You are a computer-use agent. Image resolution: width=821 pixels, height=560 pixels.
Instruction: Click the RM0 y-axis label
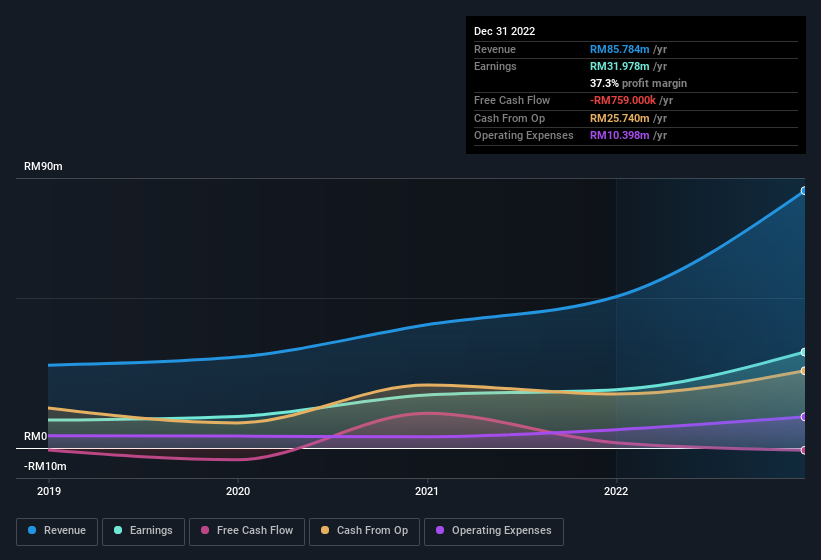[x=35, y=436]
